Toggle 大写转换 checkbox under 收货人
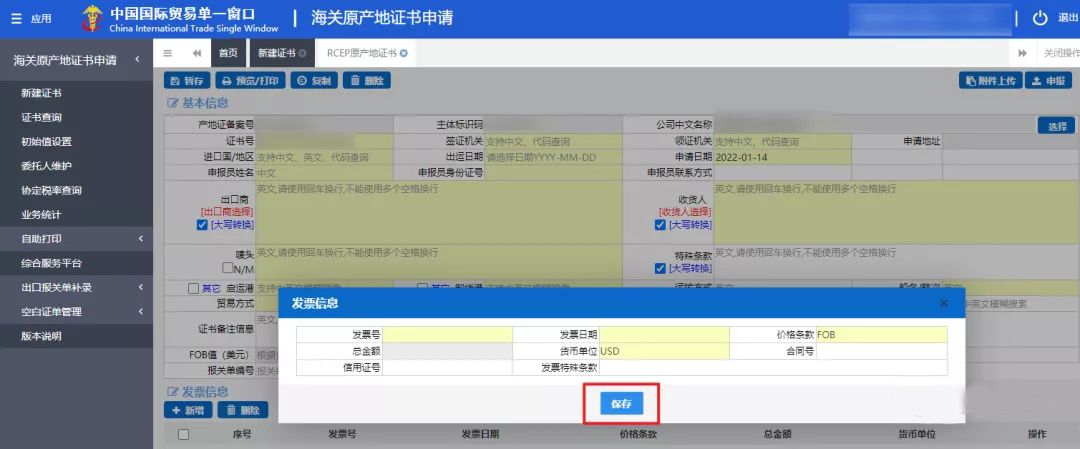 (660, 225)
